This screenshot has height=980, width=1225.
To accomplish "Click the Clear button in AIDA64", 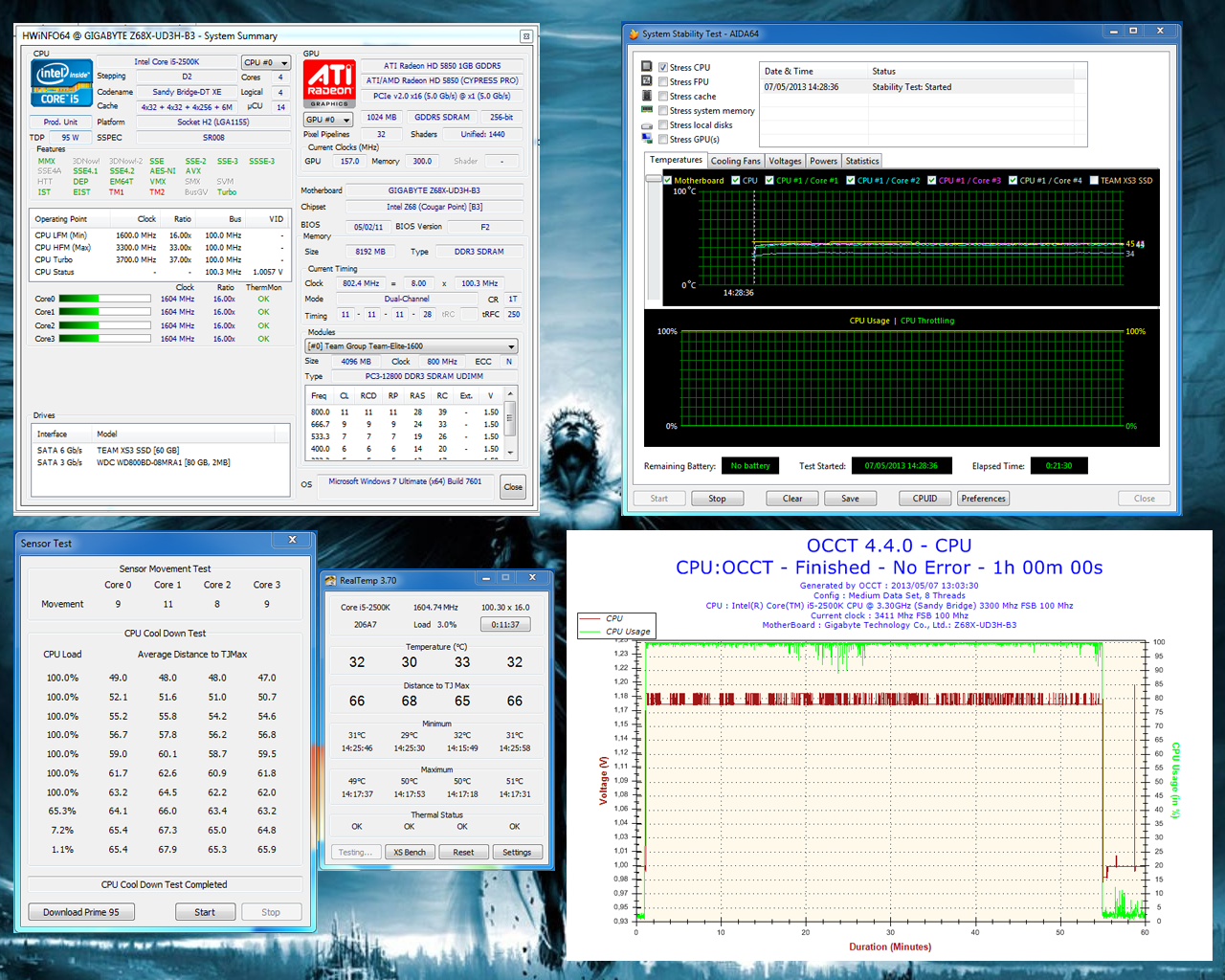I will [x=792, y=499].
